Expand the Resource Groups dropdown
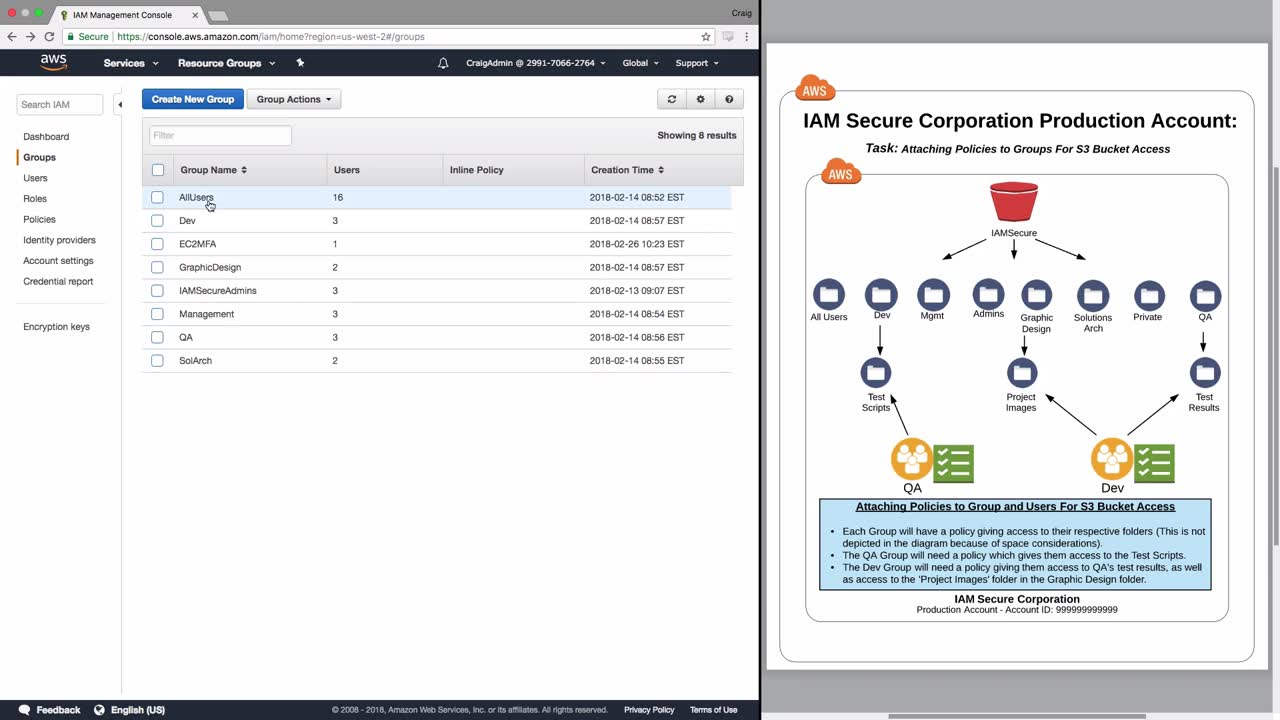 (226, 63)
